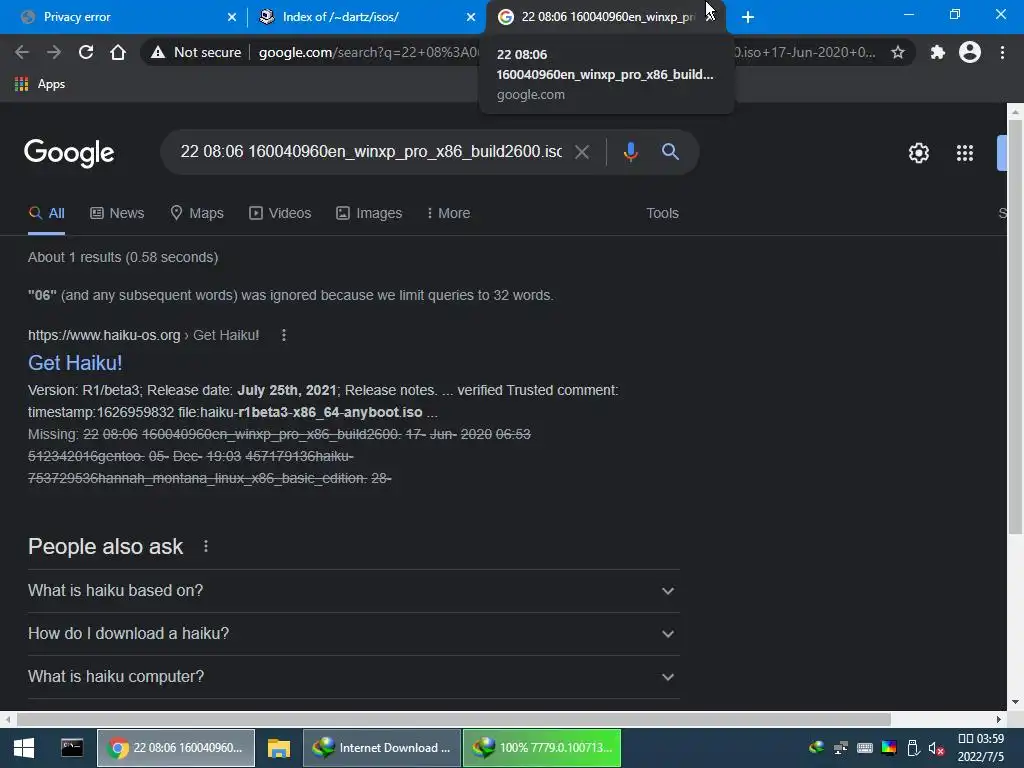
Task: Submit search with the magnifier icon
Action: coord(670,152)
